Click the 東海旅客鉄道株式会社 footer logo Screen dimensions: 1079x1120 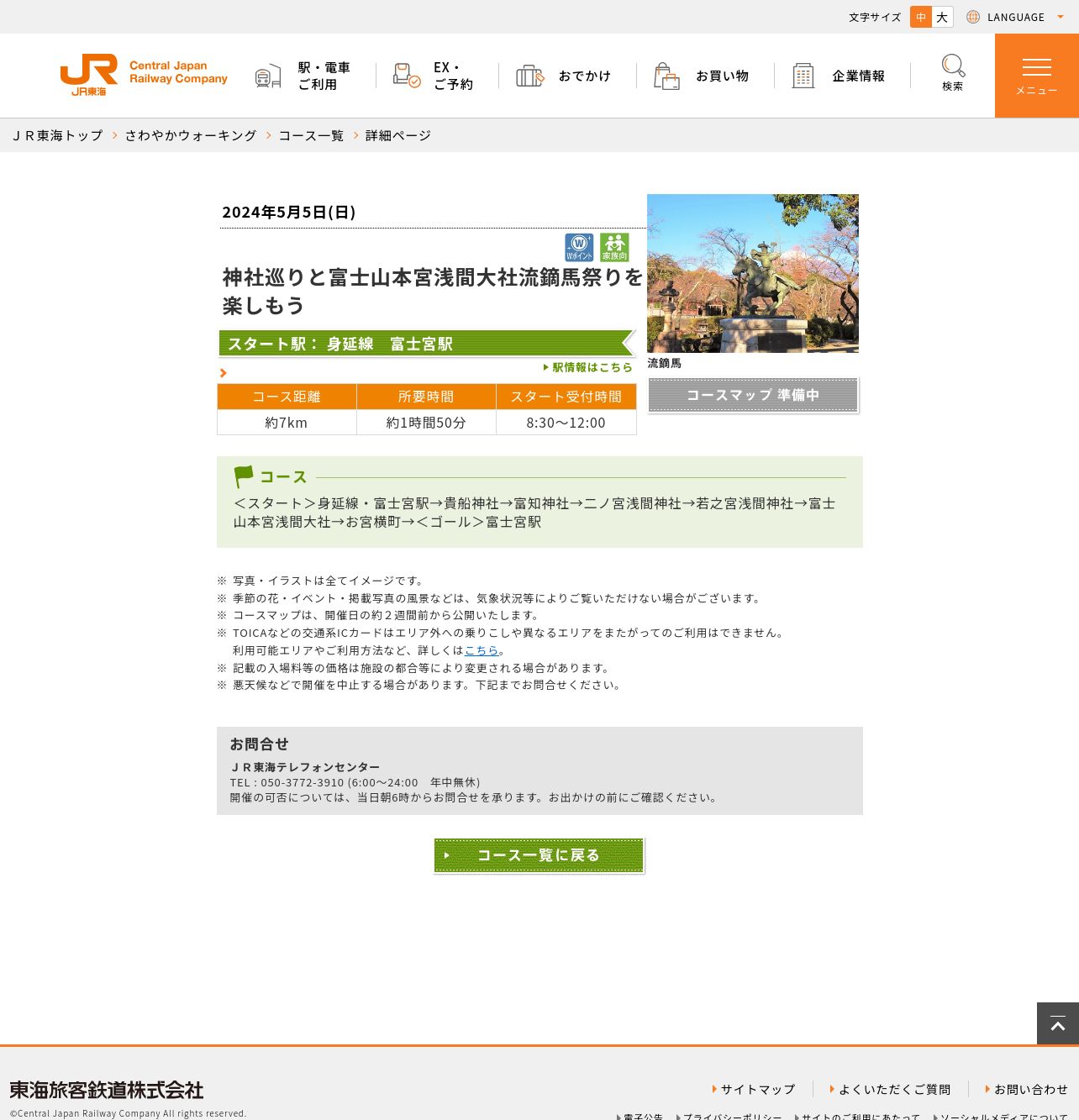point(107,1090)
